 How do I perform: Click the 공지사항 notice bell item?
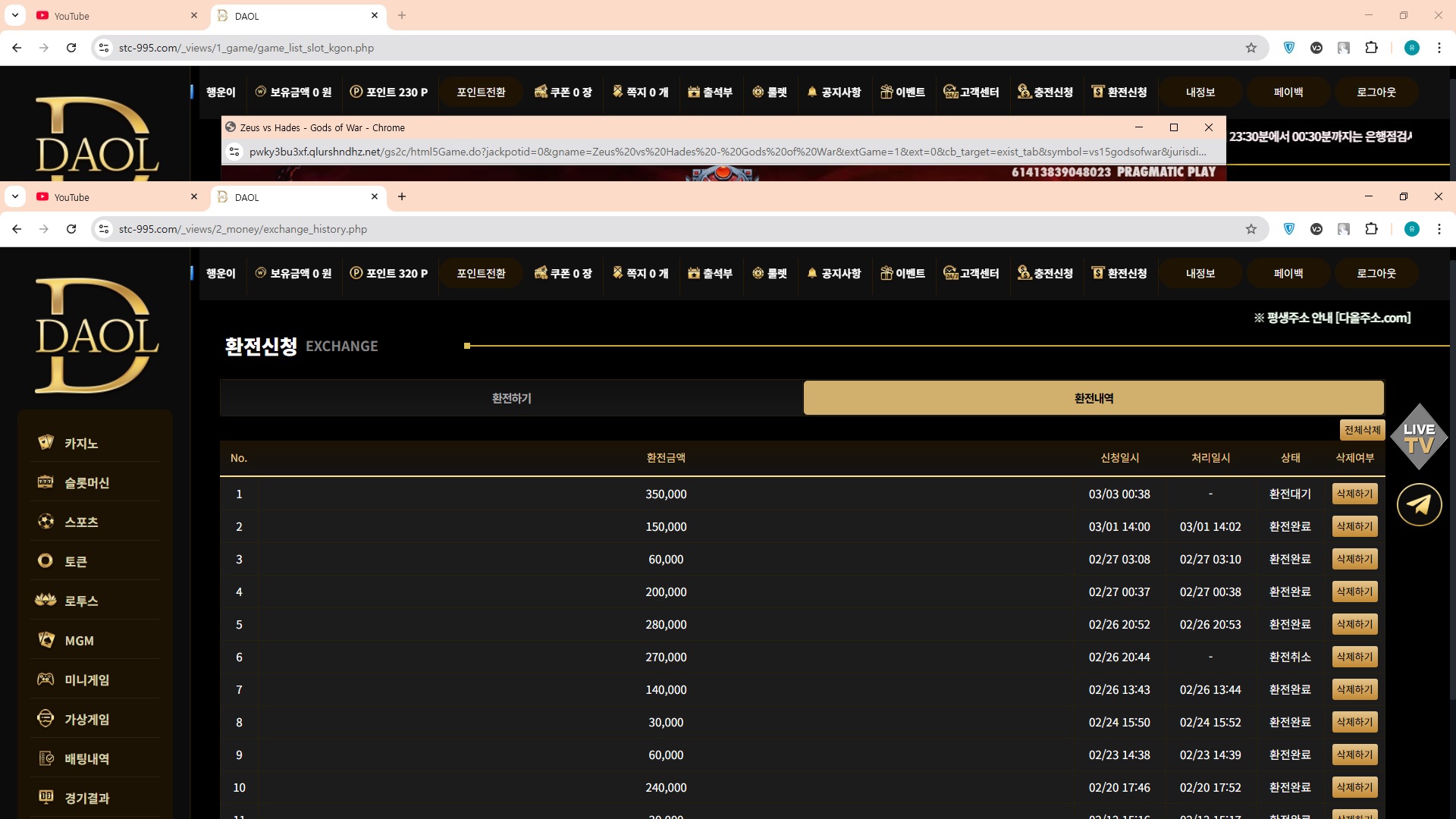[x=834, y=274]
